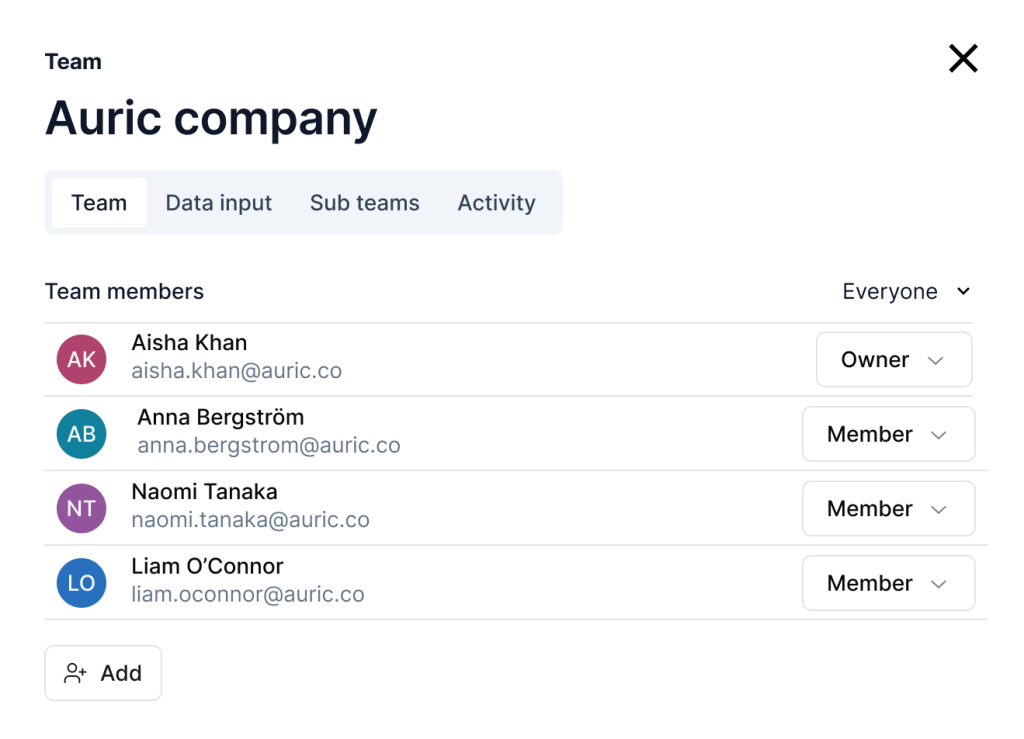Open Liam O'Connor's Member role dropdown
This screenshot has width=1024, height=739.
887,583
